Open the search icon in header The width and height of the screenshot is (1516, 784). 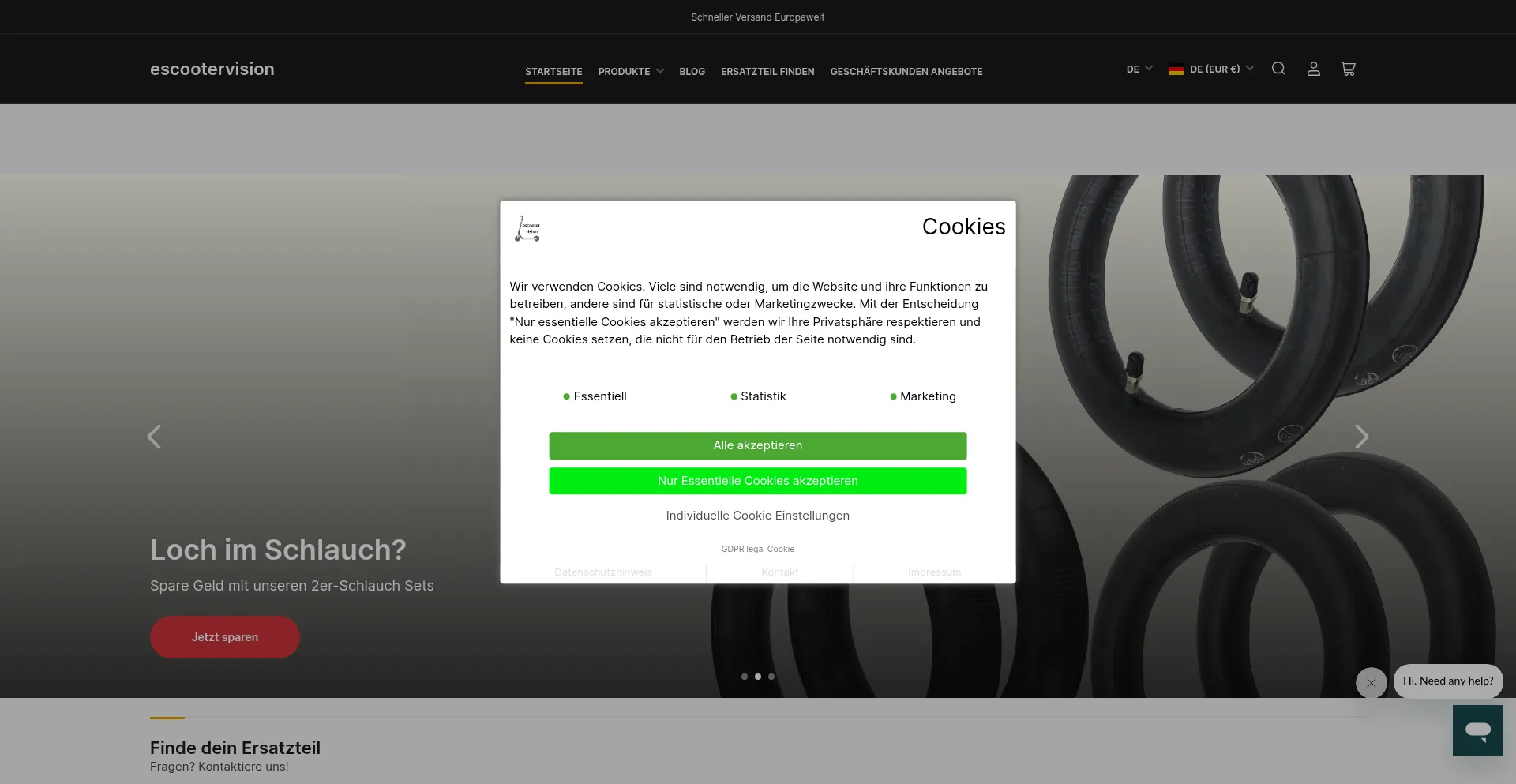[x=1278, y=69]
